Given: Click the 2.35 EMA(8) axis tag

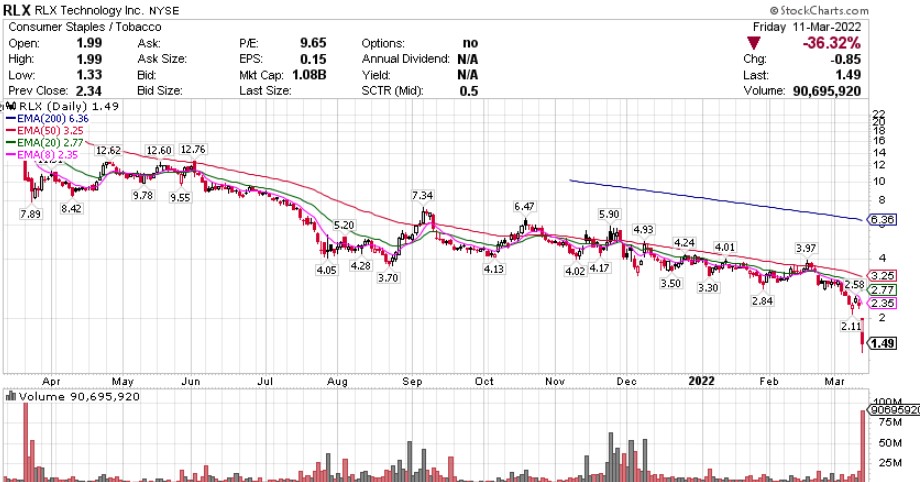Looking at the screenshot, I should 882,304.
